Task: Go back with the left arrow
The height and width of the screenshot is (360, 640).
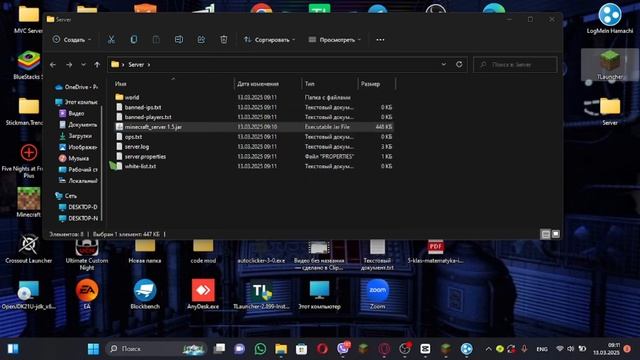Action: point(53,64)
